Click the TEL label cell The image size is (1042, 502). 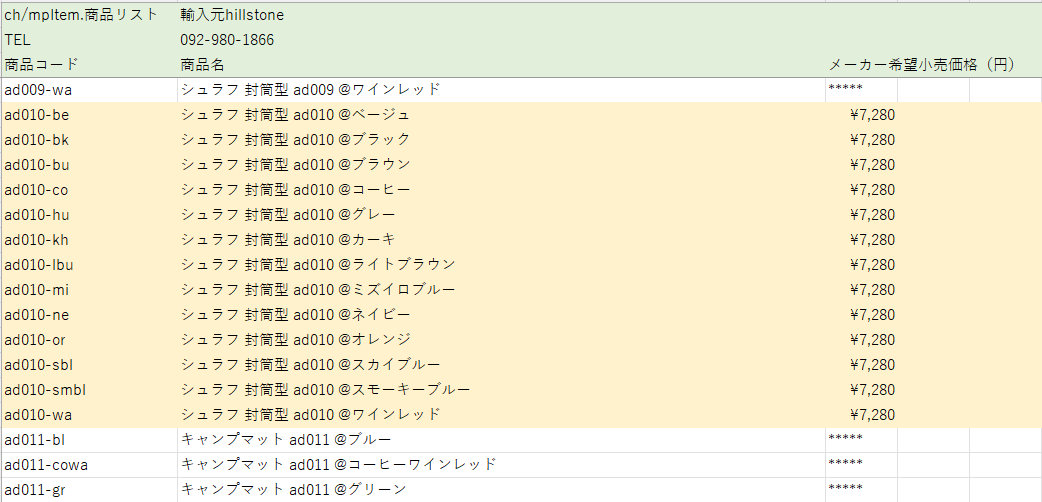pos(18,40)
